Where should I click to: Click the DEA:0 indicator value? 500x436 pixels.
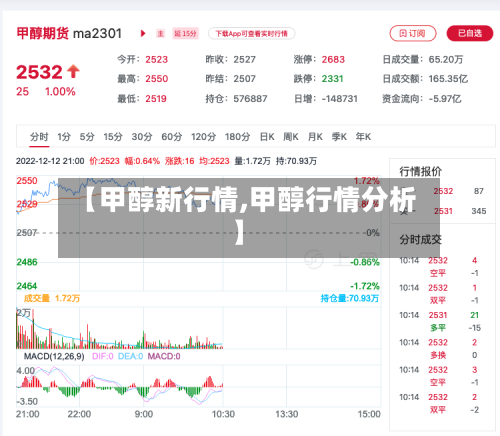tap(130, 356)
